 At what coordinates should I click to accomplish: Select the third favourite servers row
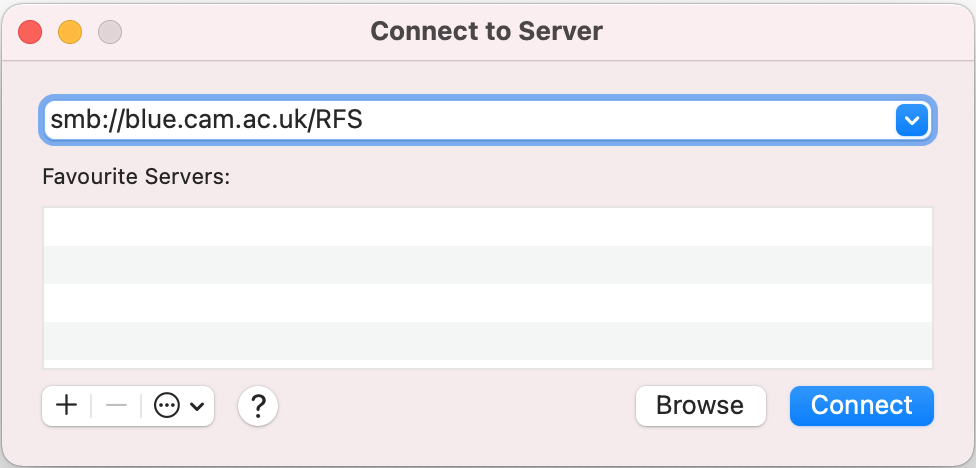(x=488, y=303)
